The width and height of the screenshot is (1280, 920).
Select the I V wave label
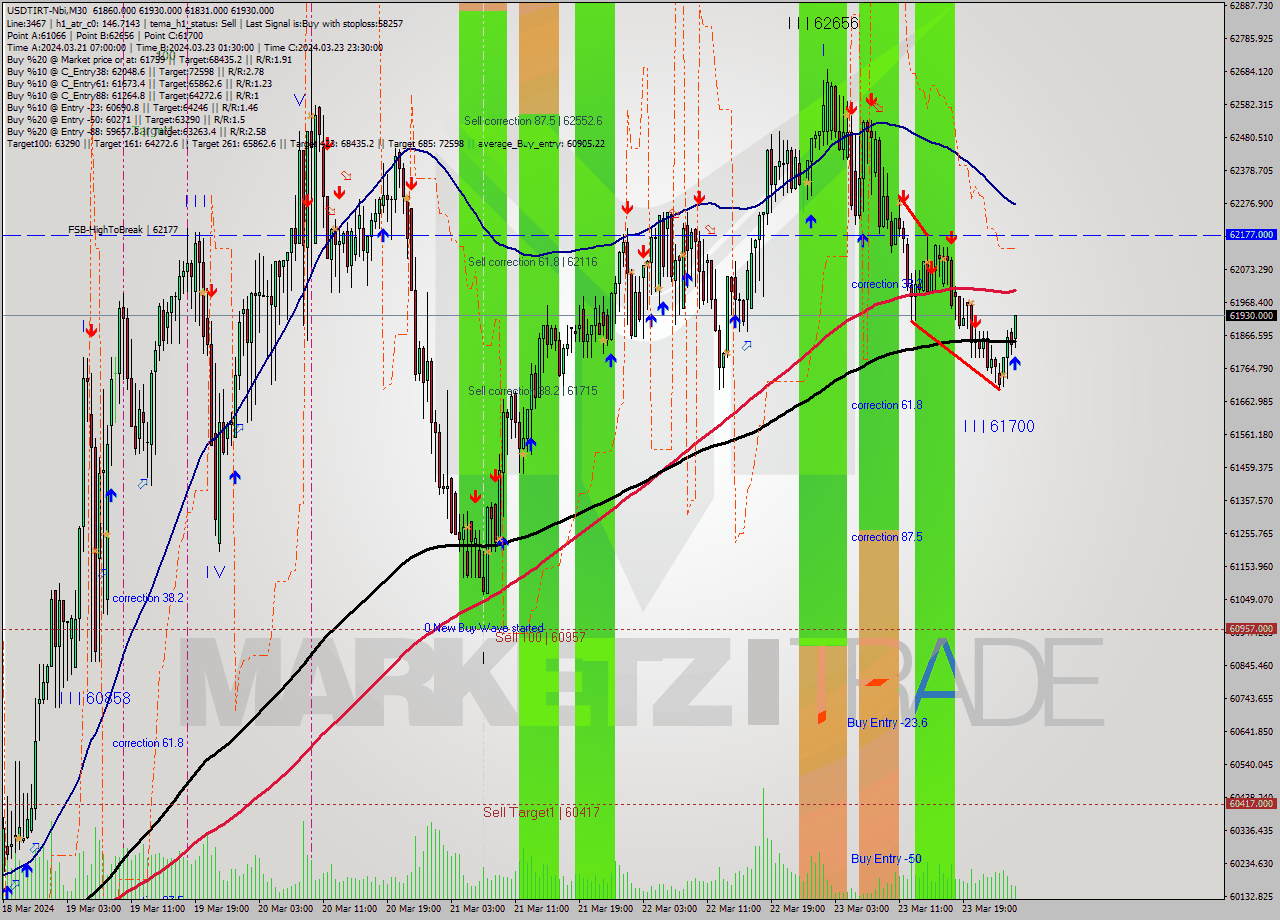pyautogui.click(x=215, y=571)
